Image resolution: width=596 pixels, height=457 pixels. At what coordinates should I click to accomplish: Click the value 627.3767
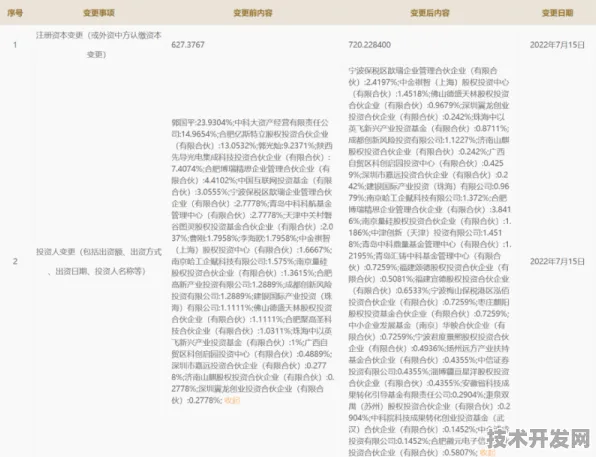(x=188, y=45)
